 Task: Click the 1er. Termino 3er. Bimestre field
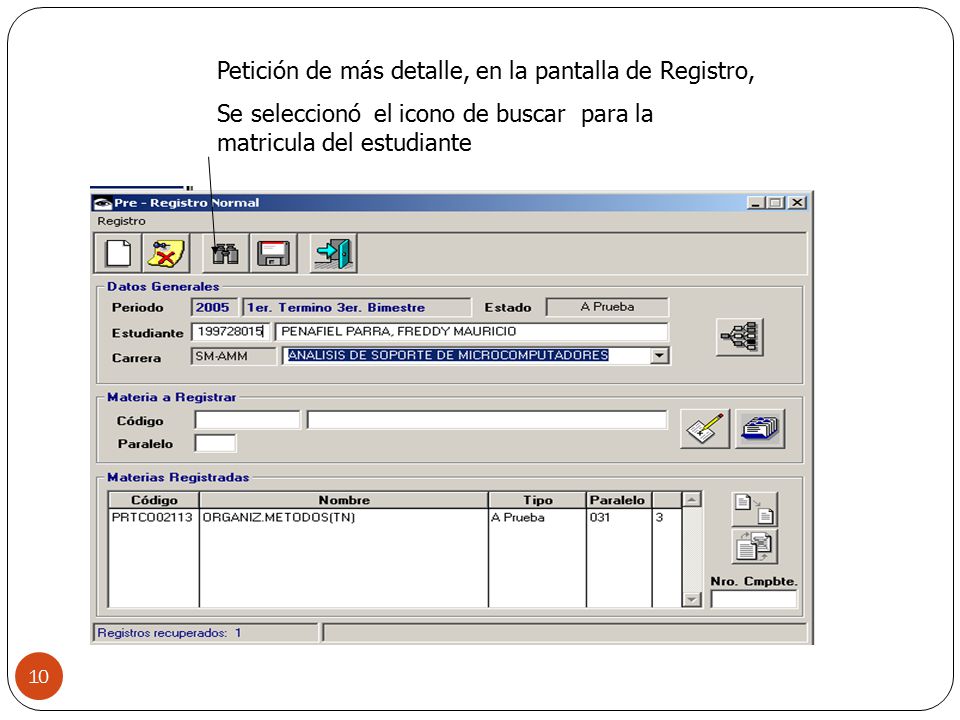coord(357,307)
